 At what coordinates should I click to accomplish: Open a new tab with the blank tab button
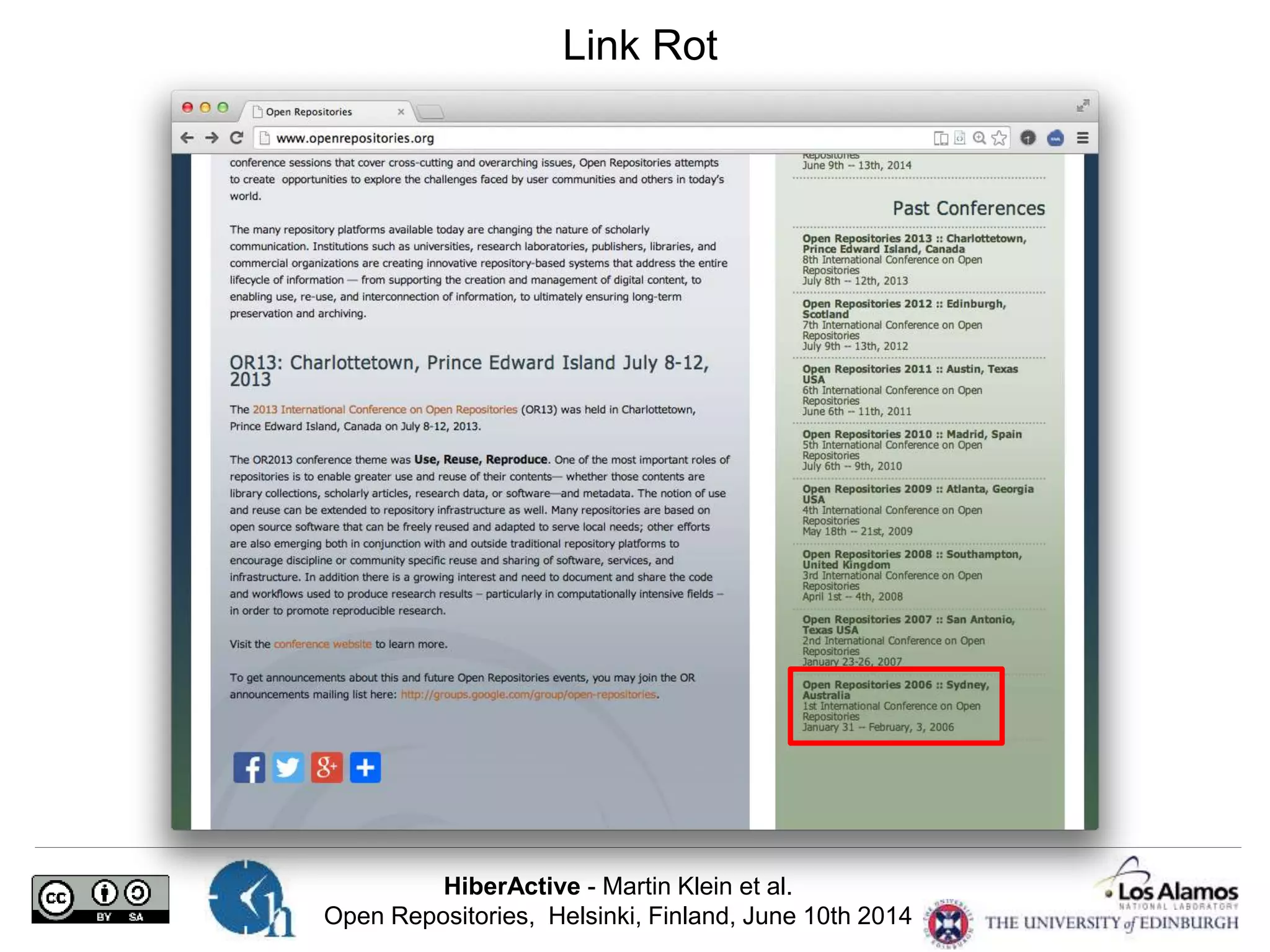[430, 112]
